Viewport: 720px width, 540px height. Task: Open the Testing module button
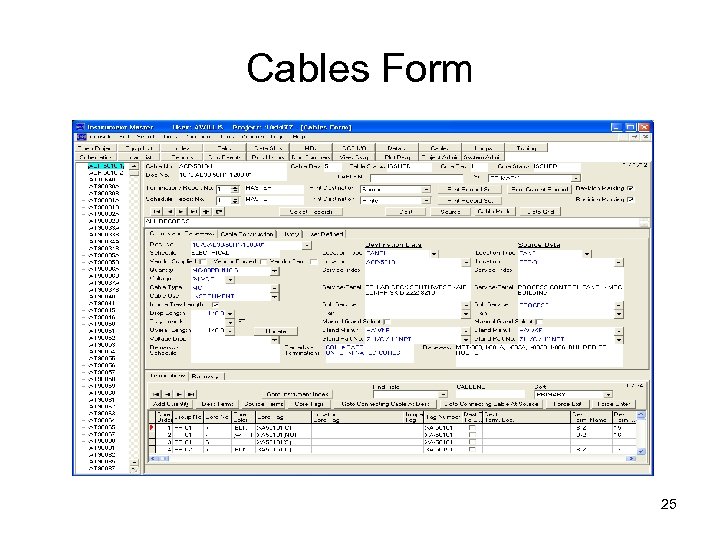(x=526, y=148)
